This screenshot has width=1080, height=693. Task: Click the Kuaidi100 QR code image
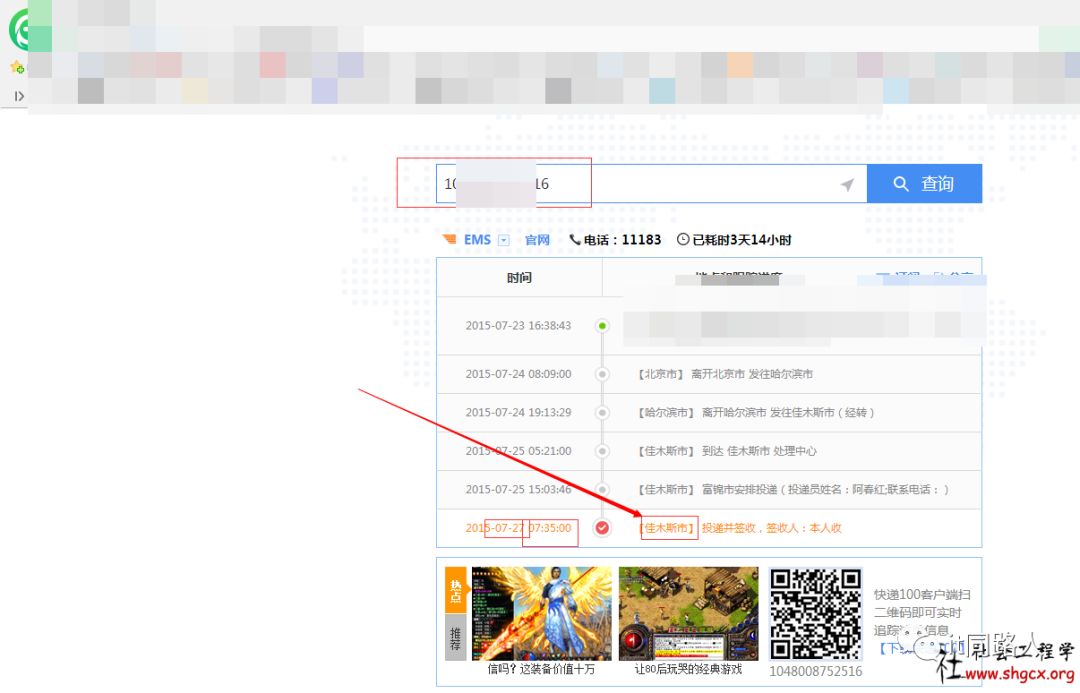pos(815,613)
